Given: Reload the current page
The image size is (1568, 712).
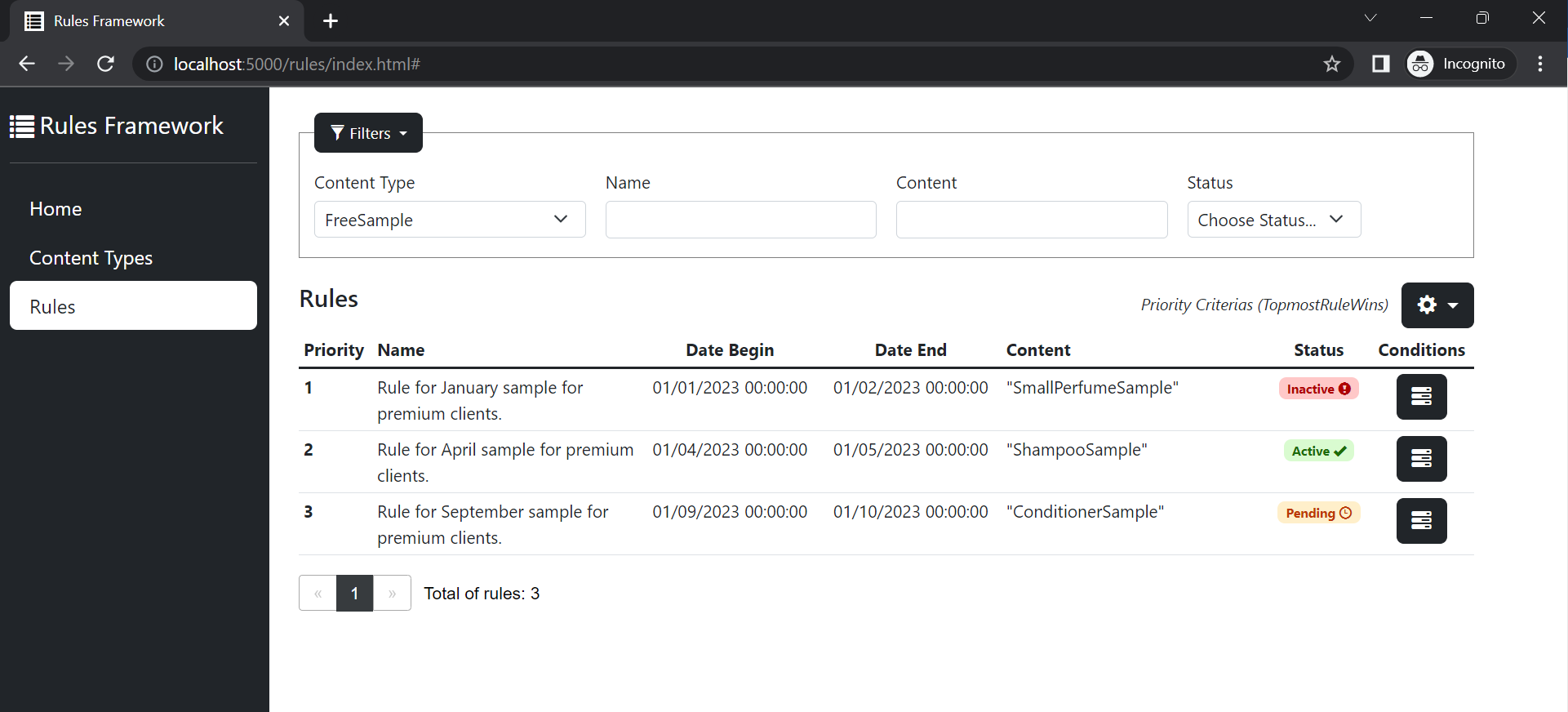Looking at the screenshot, I should pos(105,64).
